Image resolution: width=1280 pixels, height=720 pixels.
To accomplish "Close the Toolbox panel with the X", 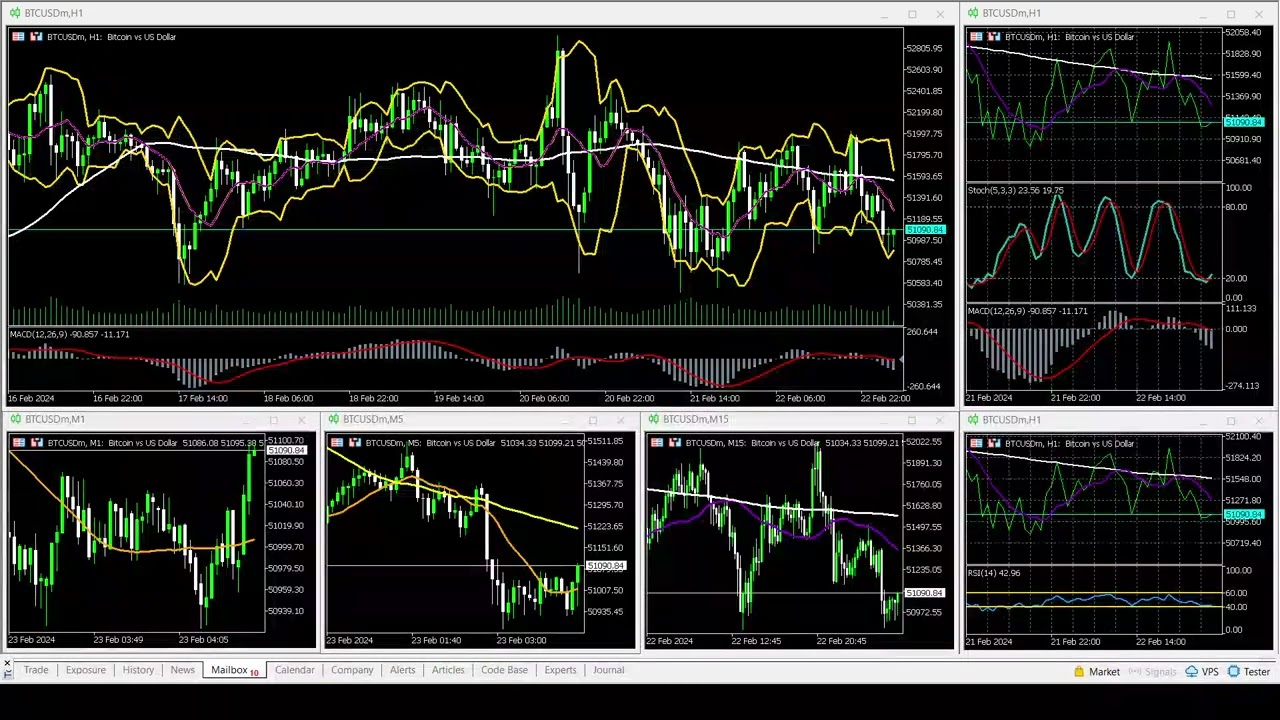I will 7,663.
